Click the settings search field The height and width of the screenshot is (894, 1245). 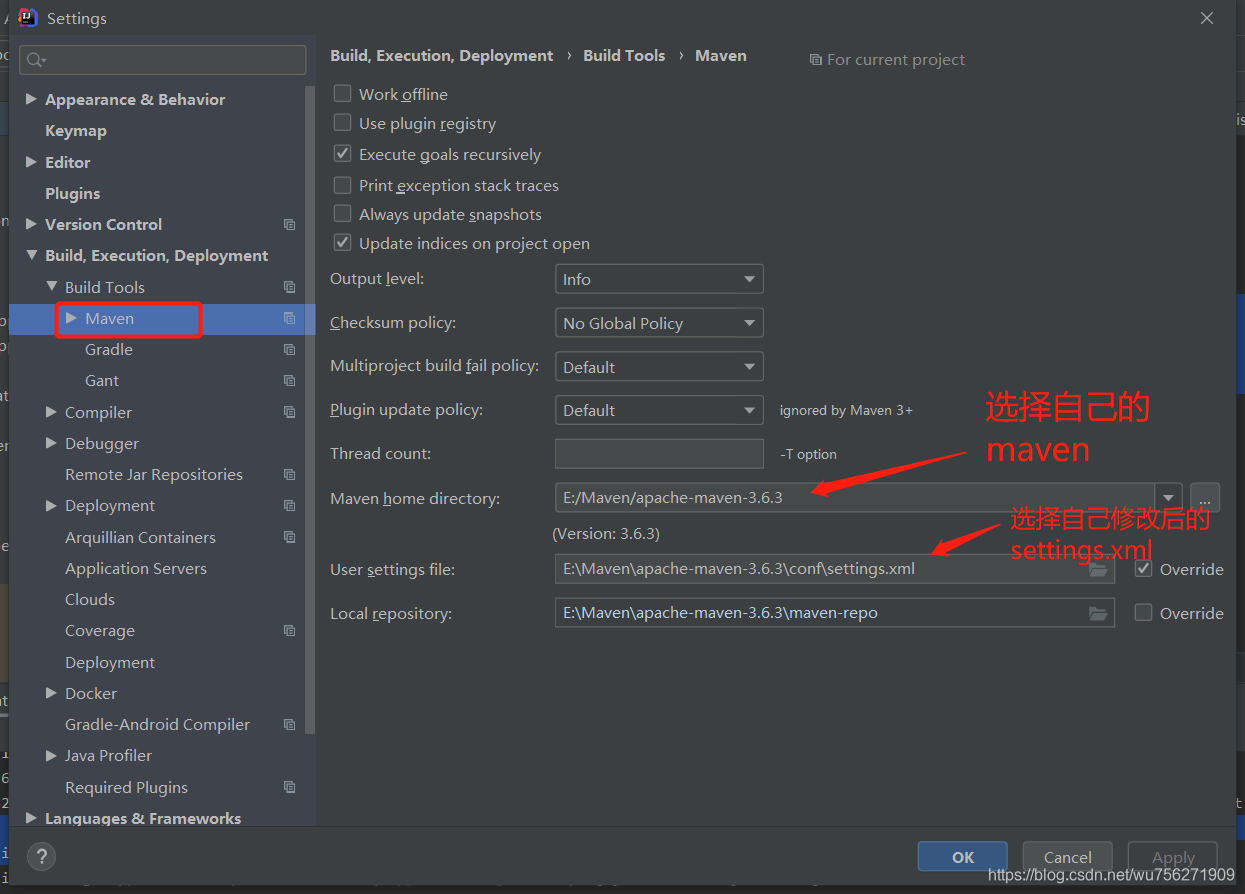(163, 60)
